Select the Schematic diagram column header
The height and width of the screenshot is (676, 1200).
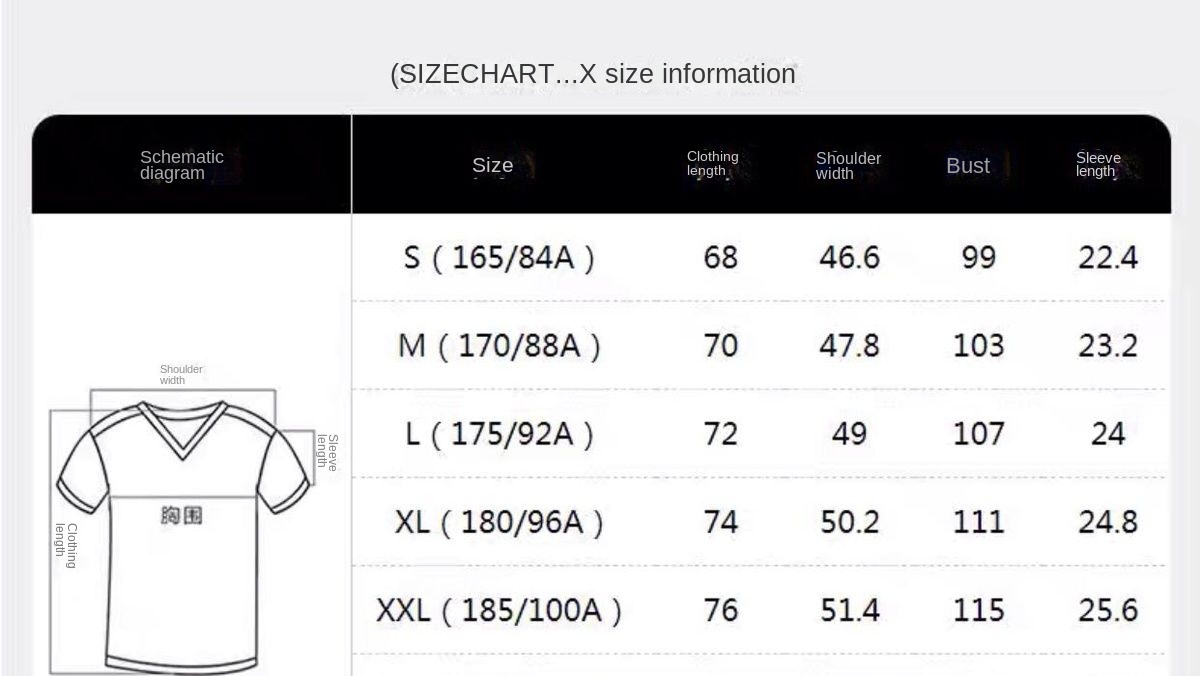click(x=182, y=165)
